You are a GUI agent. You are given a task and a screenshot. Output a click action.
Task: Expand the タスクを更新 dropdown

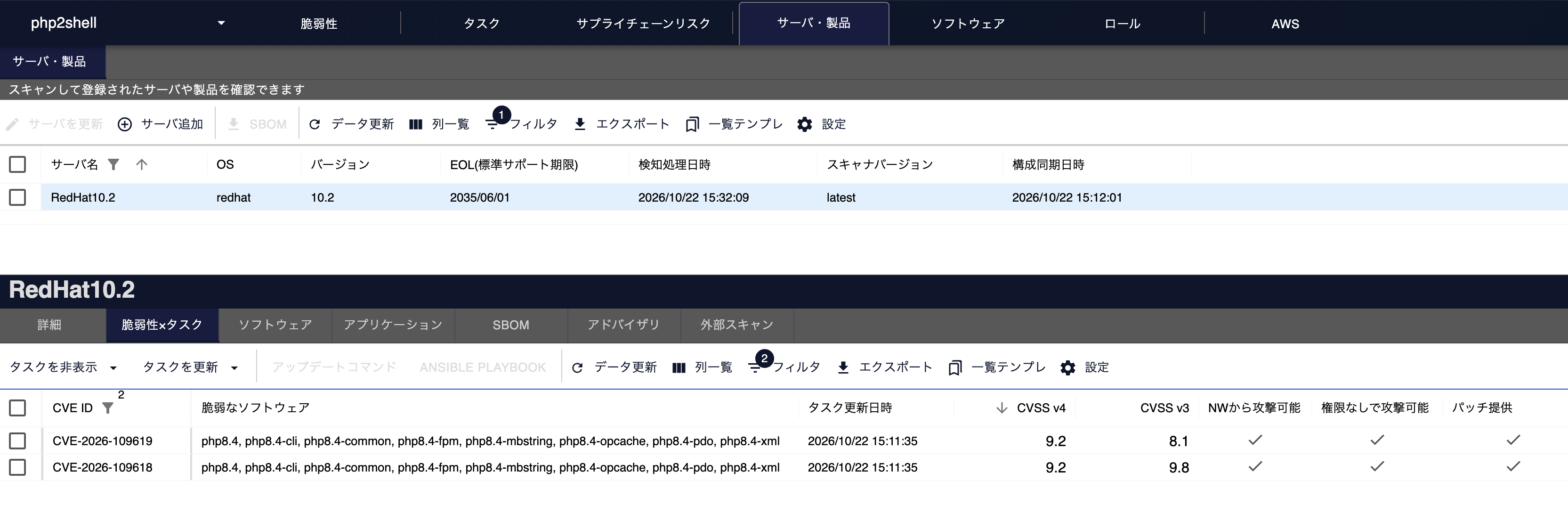tap(191, 367)
